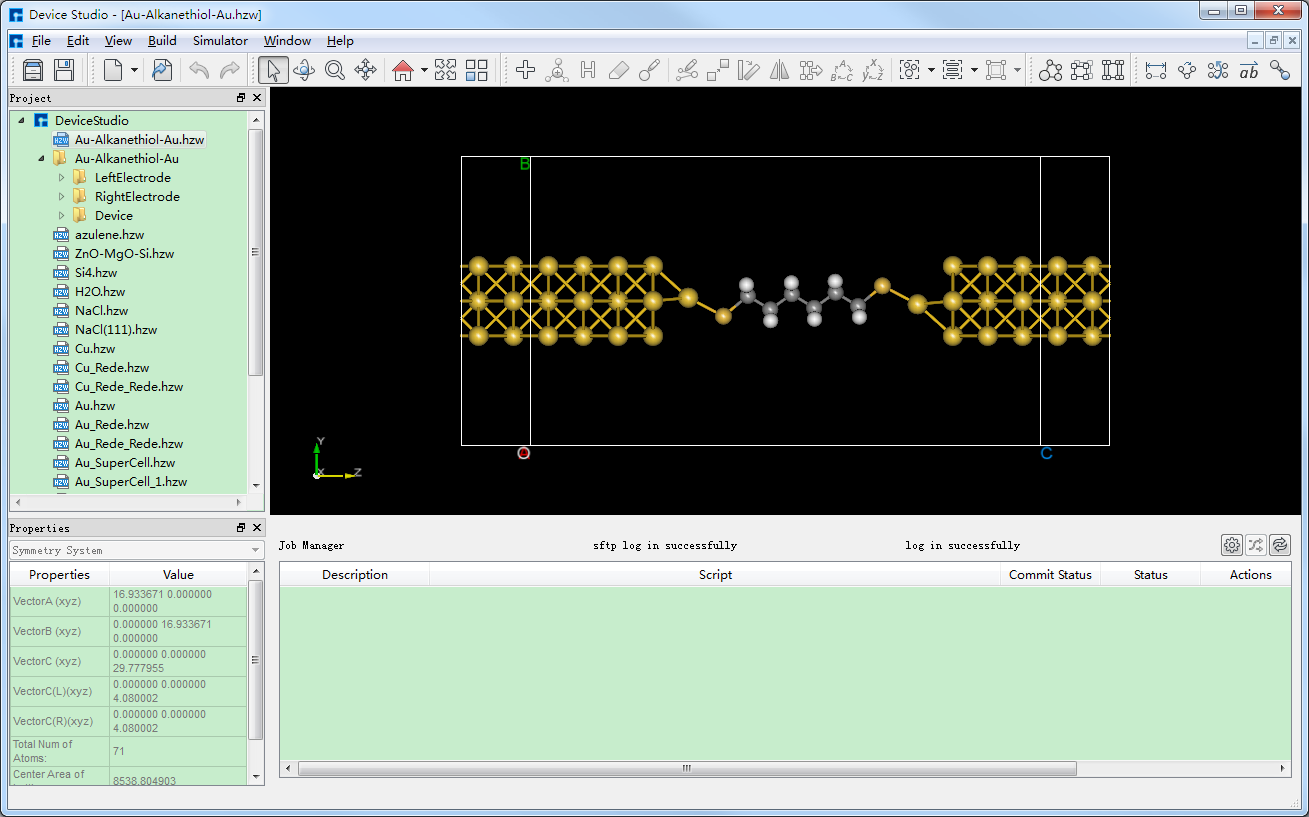
Task: Select the measure distance tool
Action: pyautogui.click(x=1155, y=70)
